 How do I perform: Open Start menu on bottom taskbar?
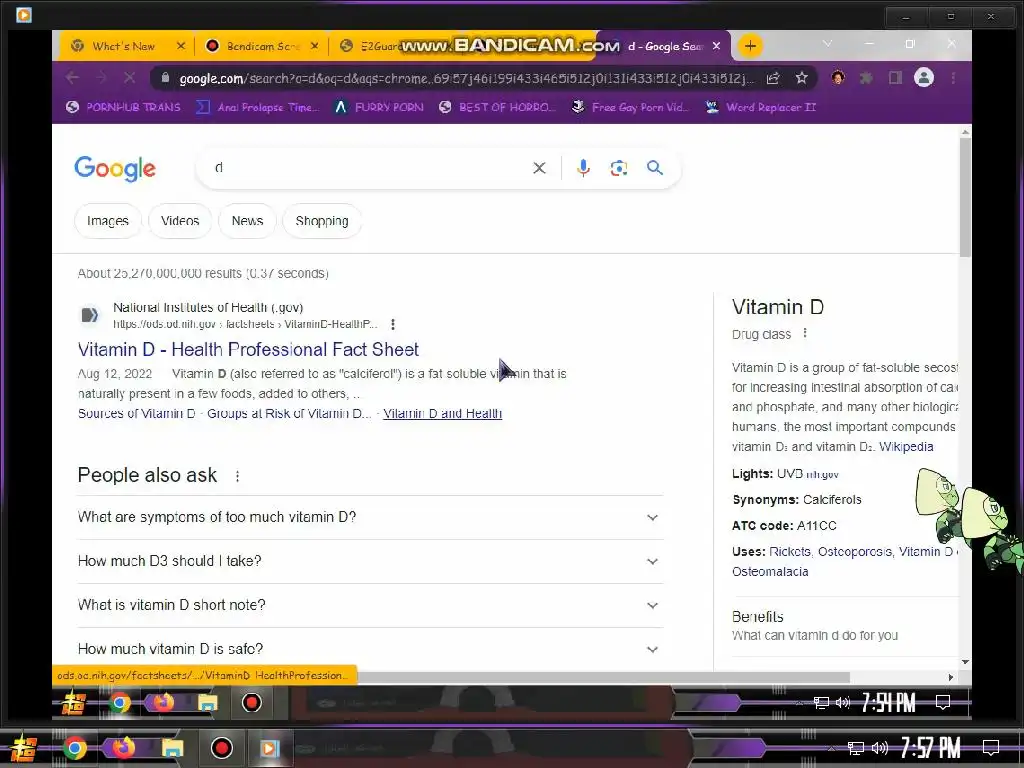click(24, 748)
